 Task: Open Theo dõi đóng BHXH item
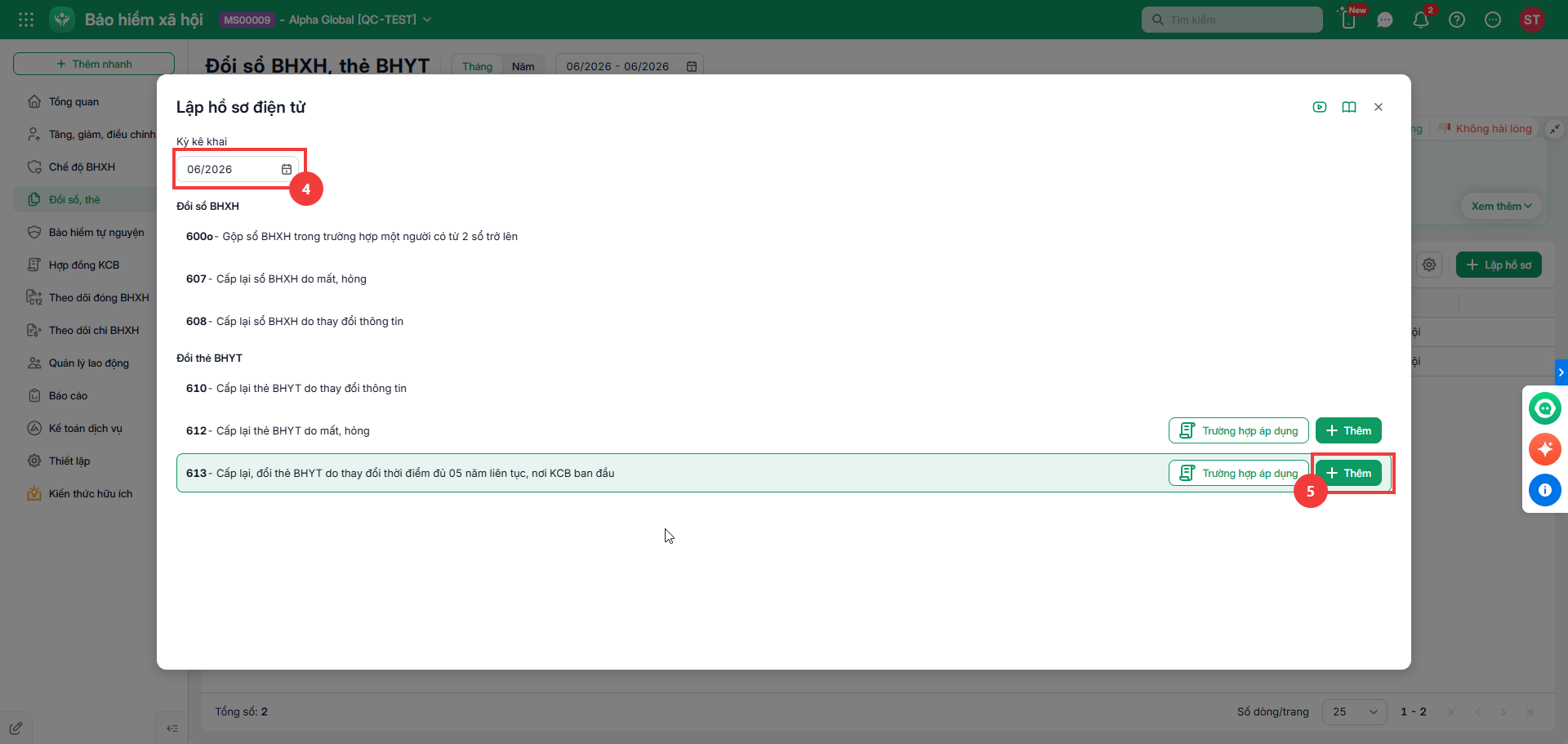point(99,298)
